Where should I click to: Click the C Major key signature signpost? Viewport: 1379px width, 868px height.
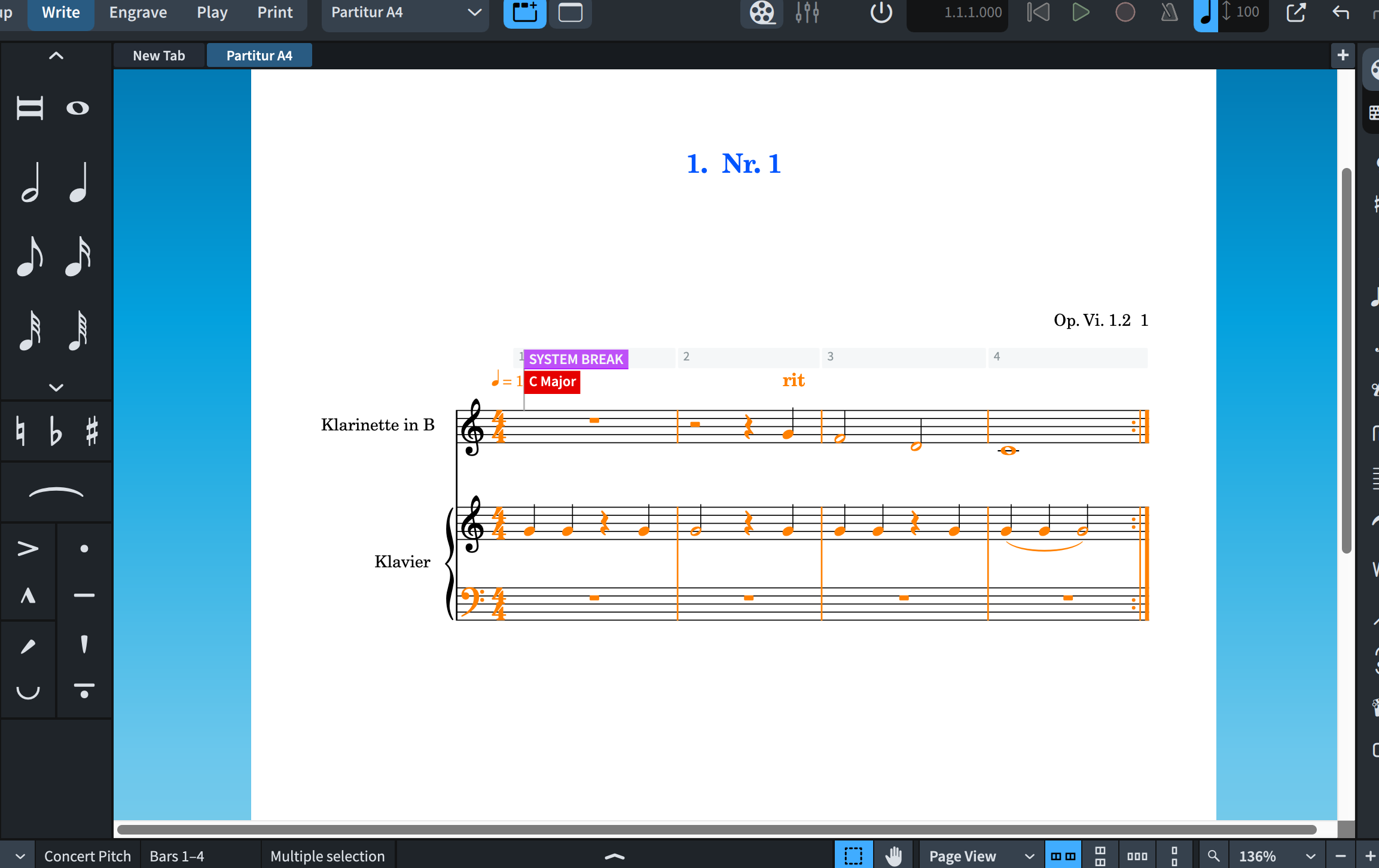point(552,381)
